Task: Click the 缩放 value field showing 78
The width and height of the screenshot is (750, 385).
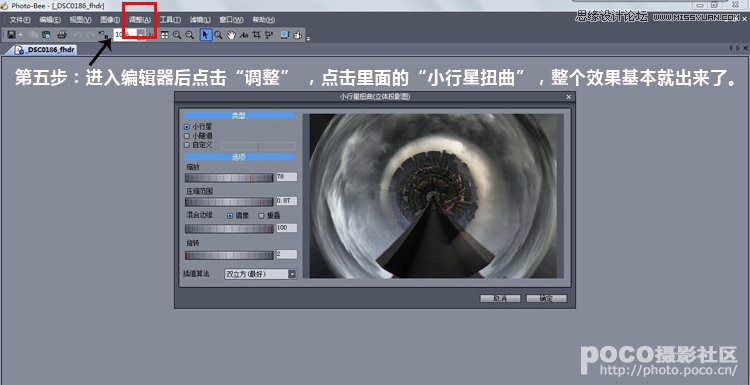Action: point(287,177)
